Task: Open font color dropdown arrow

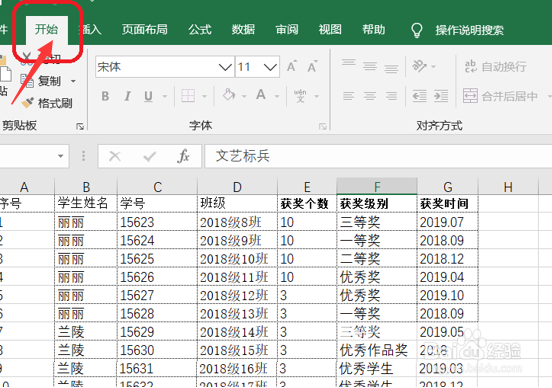Action: (277, 96)
